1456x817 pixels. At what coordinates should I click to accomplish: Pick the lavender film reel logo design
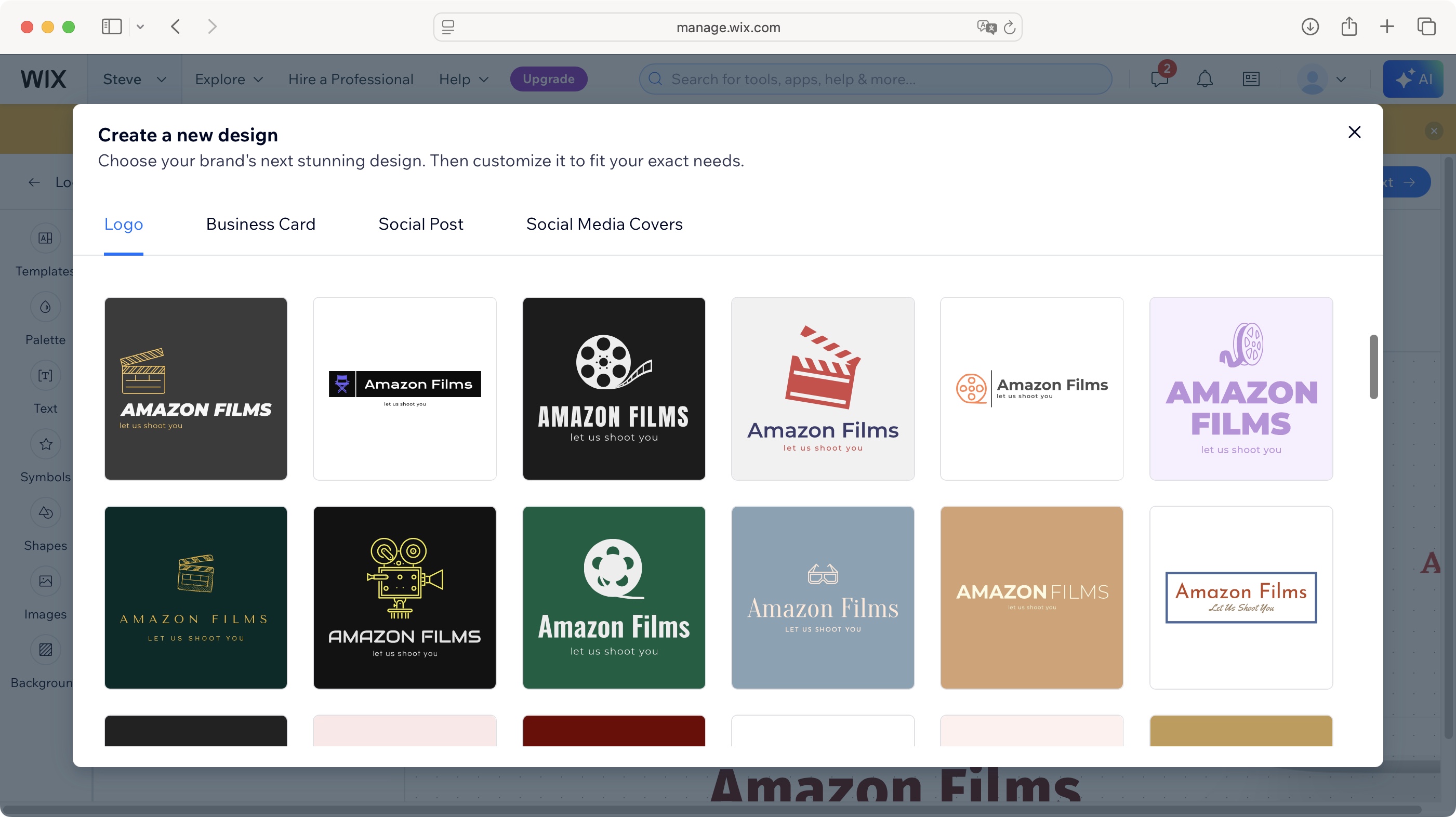(1241, 388)
